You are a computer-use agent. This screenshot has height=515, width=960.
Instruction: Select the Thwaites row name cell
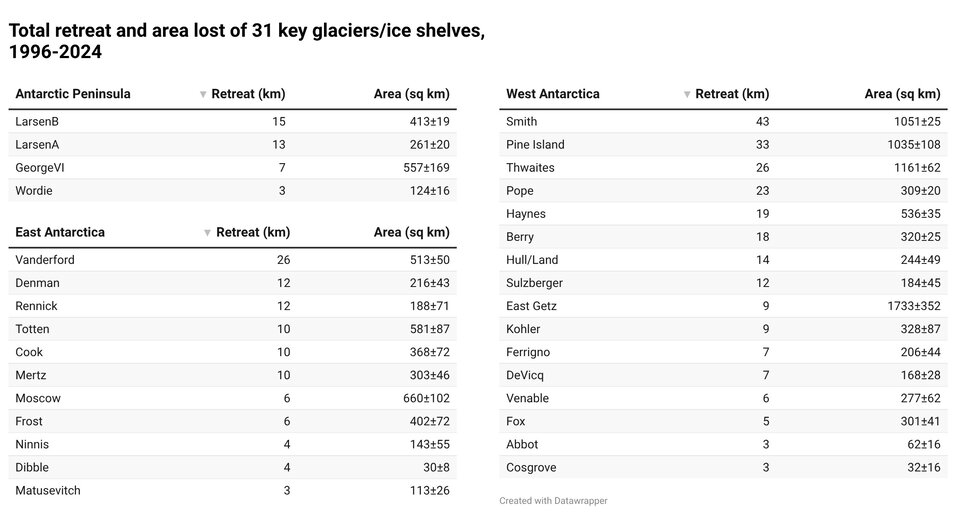(x=530, y=168)
